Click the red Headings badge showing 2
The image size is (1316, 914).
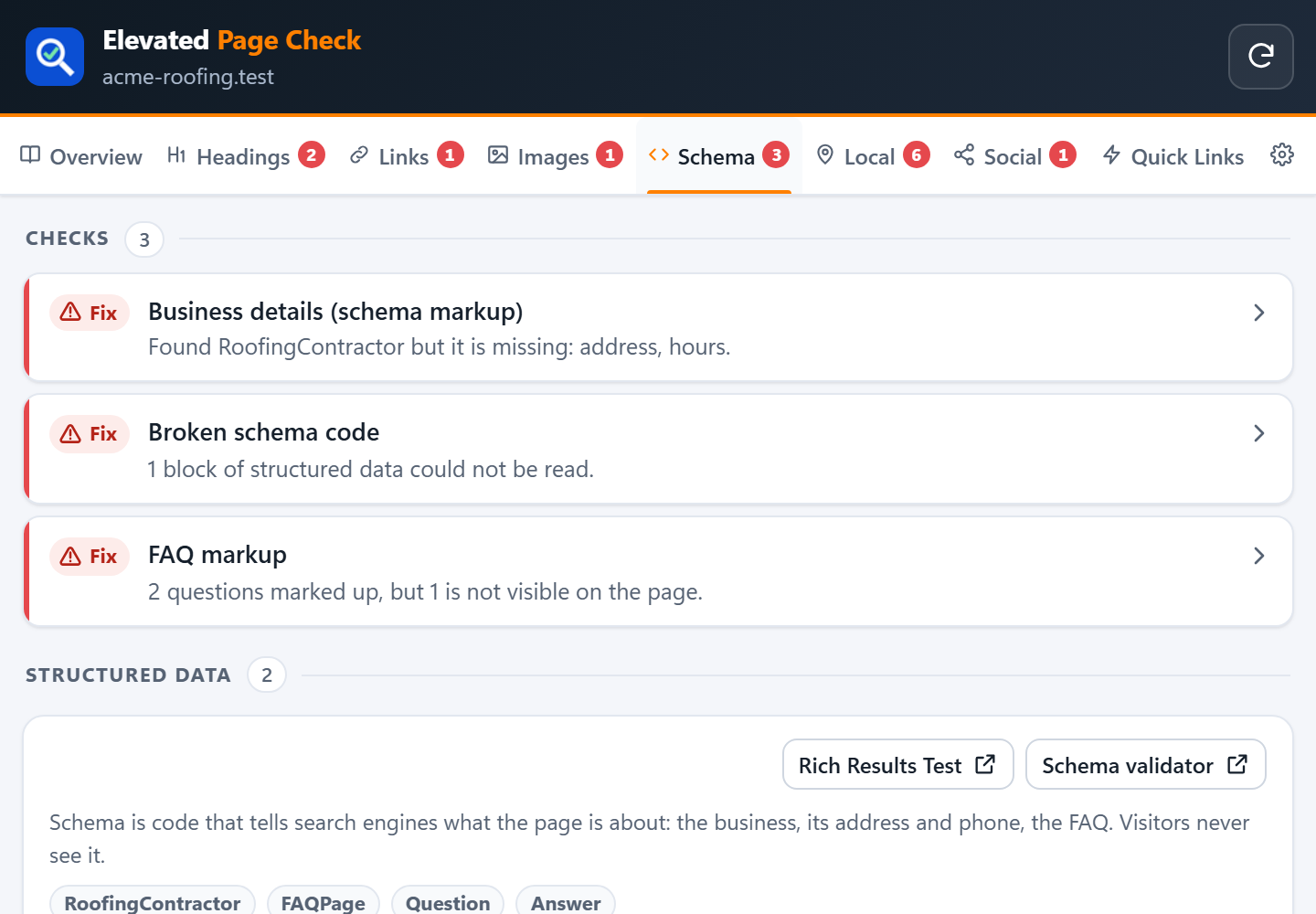point(312,155)
